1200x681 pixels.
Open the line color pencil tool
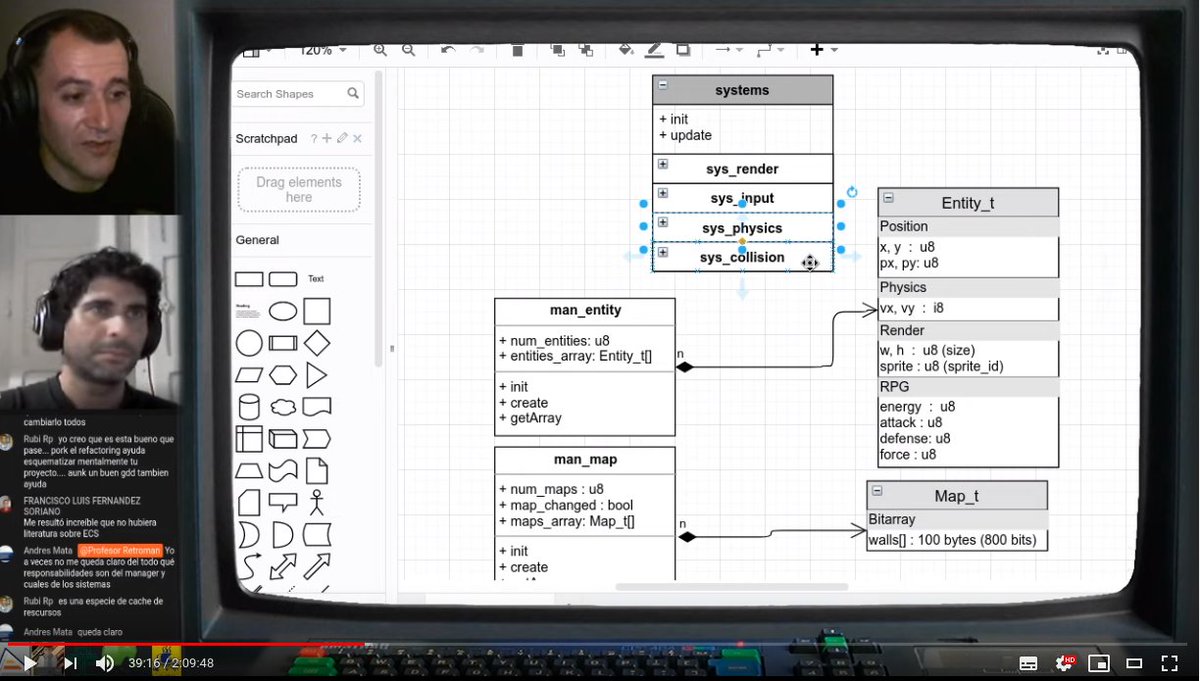pyautogui.click(x=655, y=50)
